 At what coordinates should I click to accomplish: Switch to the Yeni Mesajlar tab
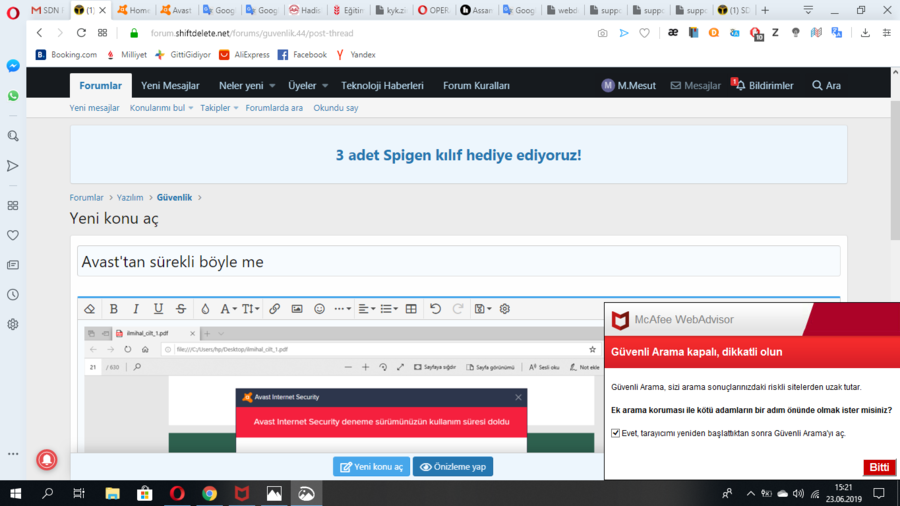[x=170, y=86]
